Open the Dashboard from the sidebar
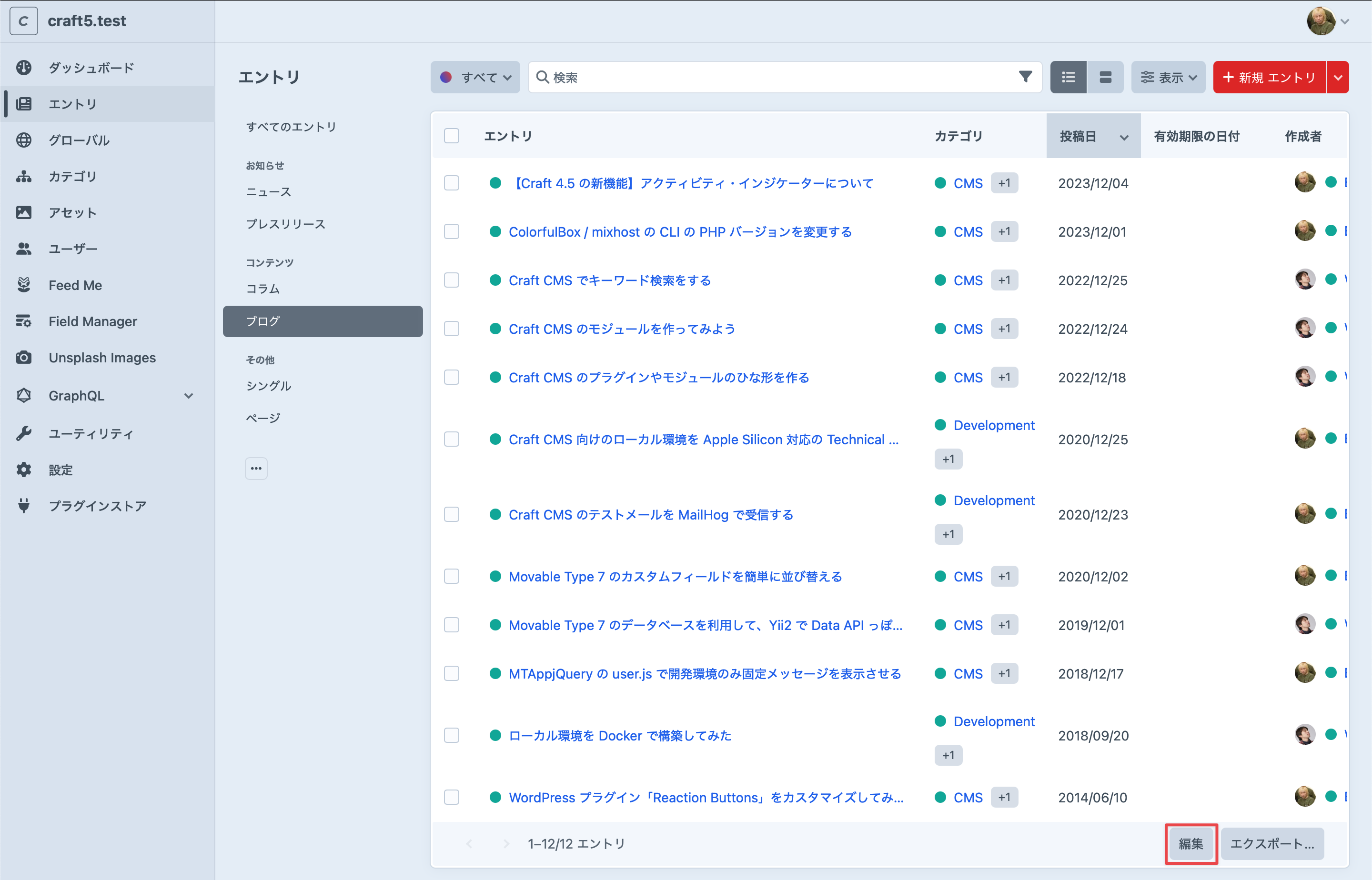The height and width of the screenshot is (880, 1372). click(24, 68)
